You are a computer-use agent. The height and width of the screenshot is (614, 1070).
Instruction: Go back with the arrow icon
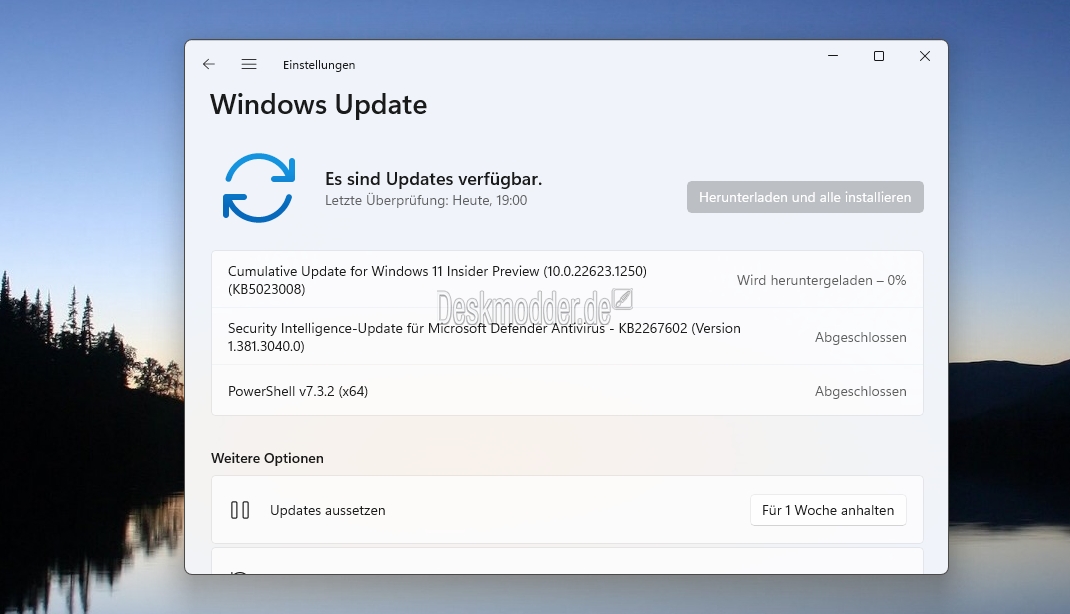click(209, 64)
